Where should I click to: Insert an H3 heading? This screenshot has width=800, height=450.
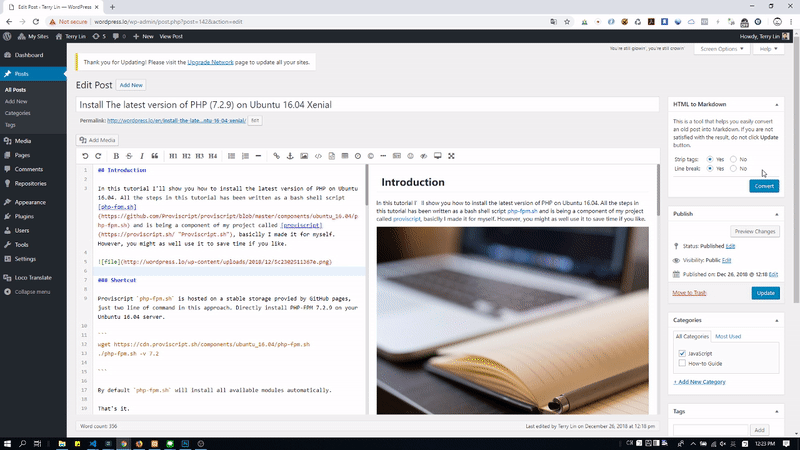199,156
